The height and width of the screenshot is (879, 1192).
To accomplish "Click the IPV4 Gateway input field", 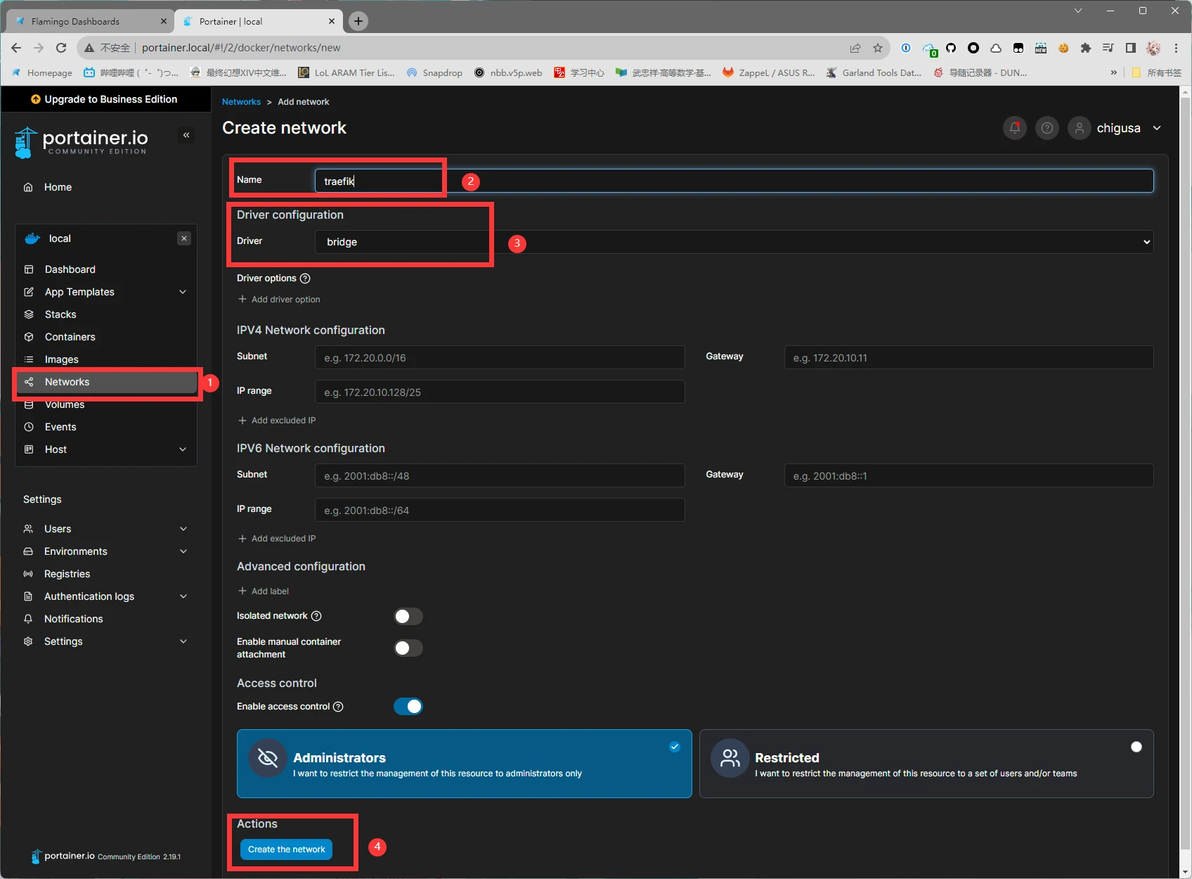I will [x=968, y=357].
